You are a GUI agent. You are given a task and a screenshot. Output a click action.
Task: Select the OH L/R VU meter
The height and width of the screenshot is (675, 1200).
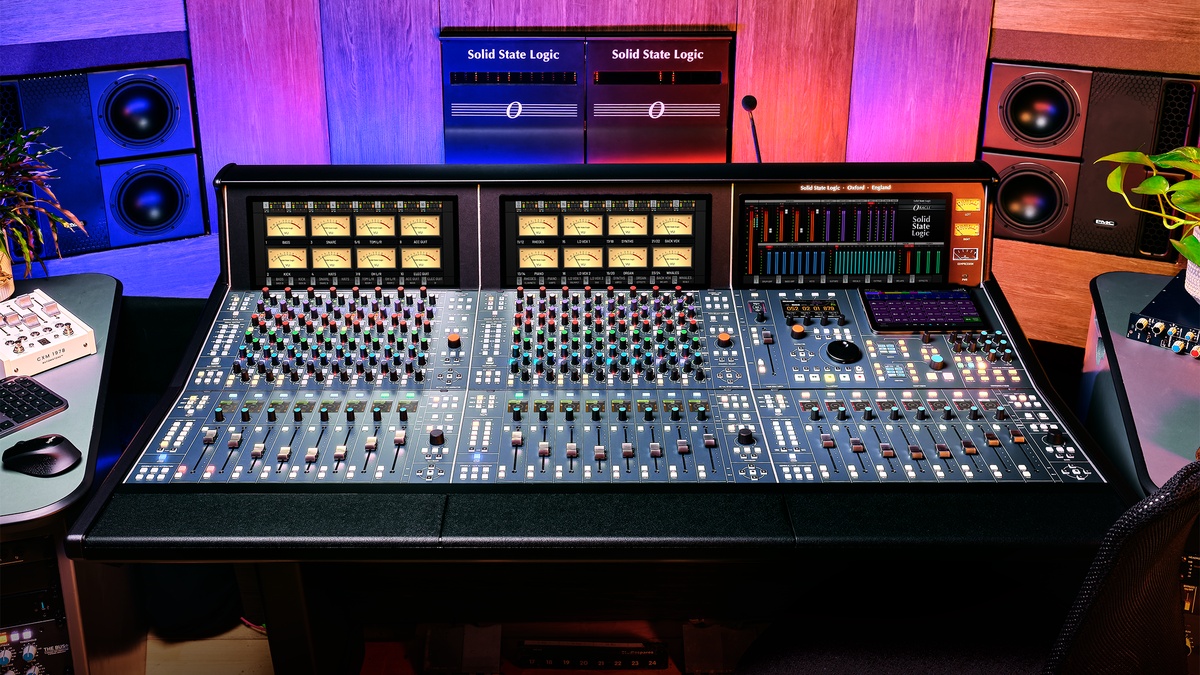(x=375, y=258)
